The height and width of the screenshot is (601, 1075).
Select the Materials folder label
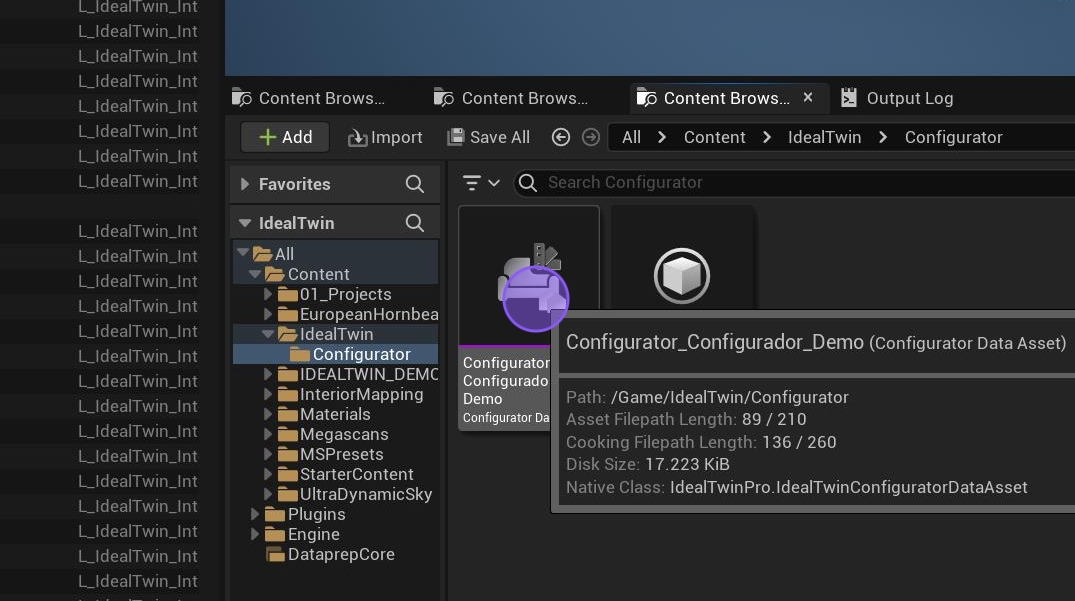click(335, 414)
